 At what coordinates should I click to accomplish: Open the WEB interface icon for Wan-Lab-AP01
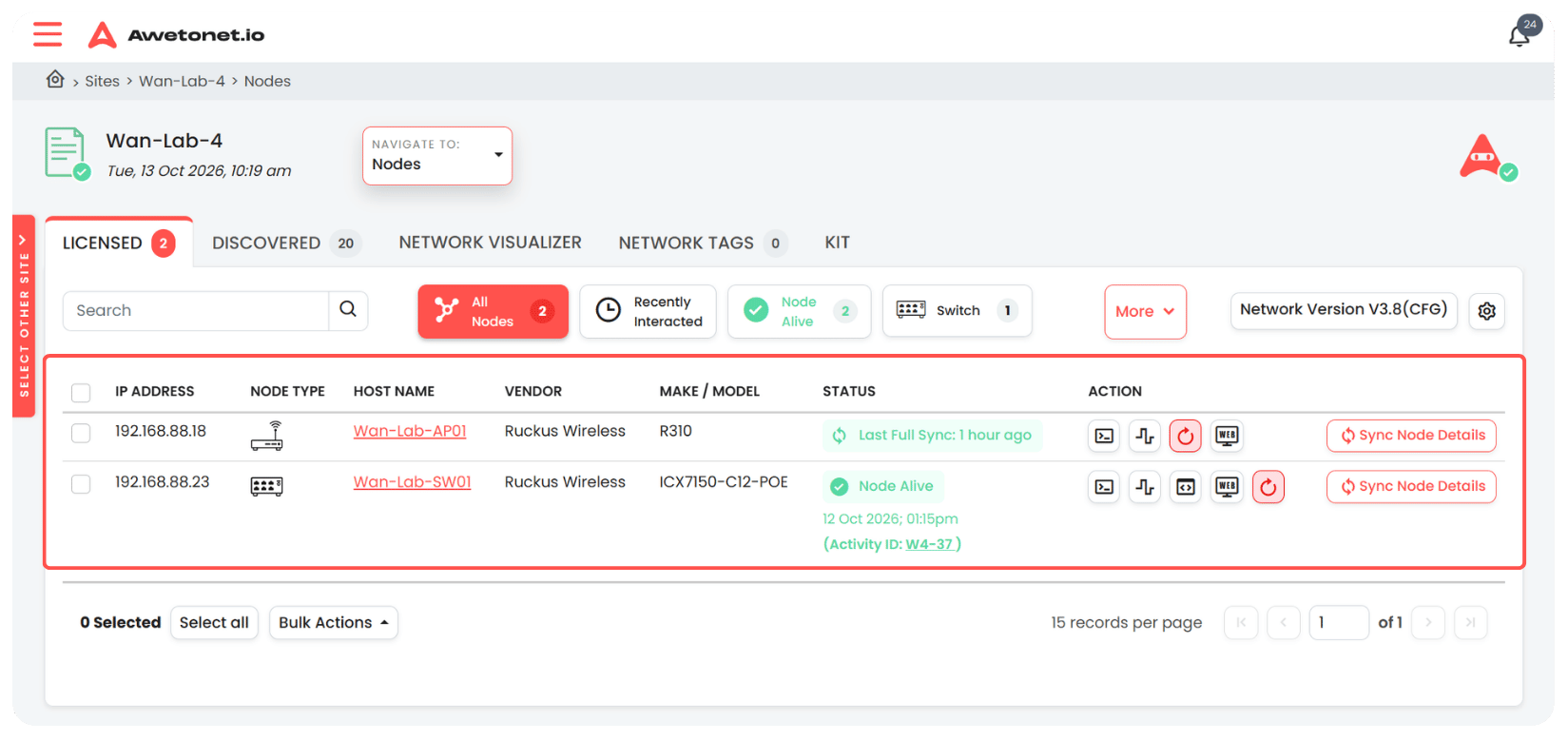coord(1228,436)
